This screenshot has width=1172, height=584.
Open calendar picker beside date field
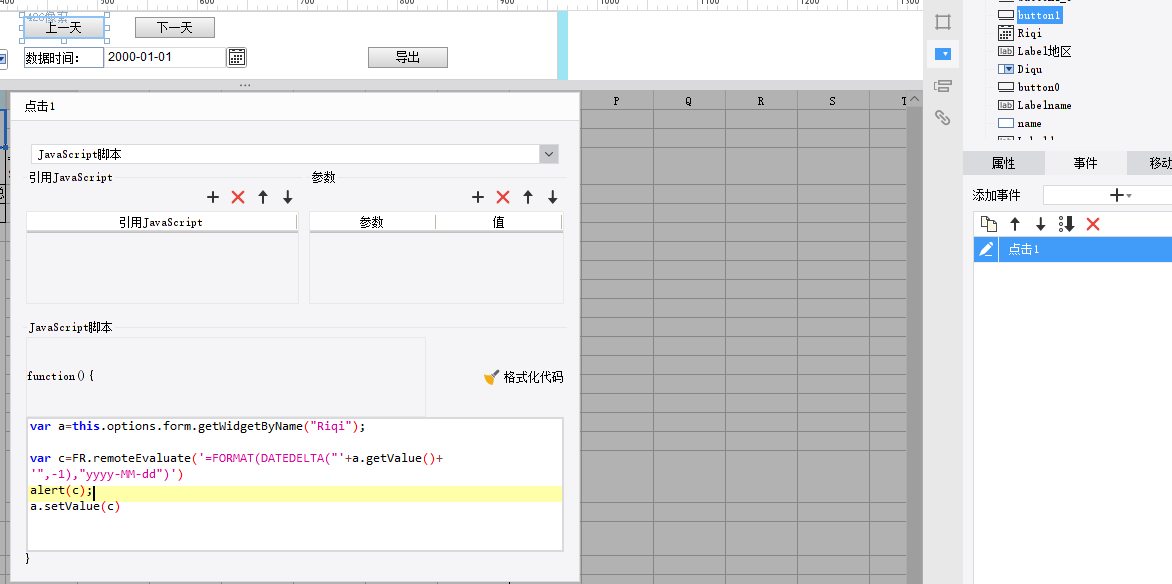pos(237,57)
